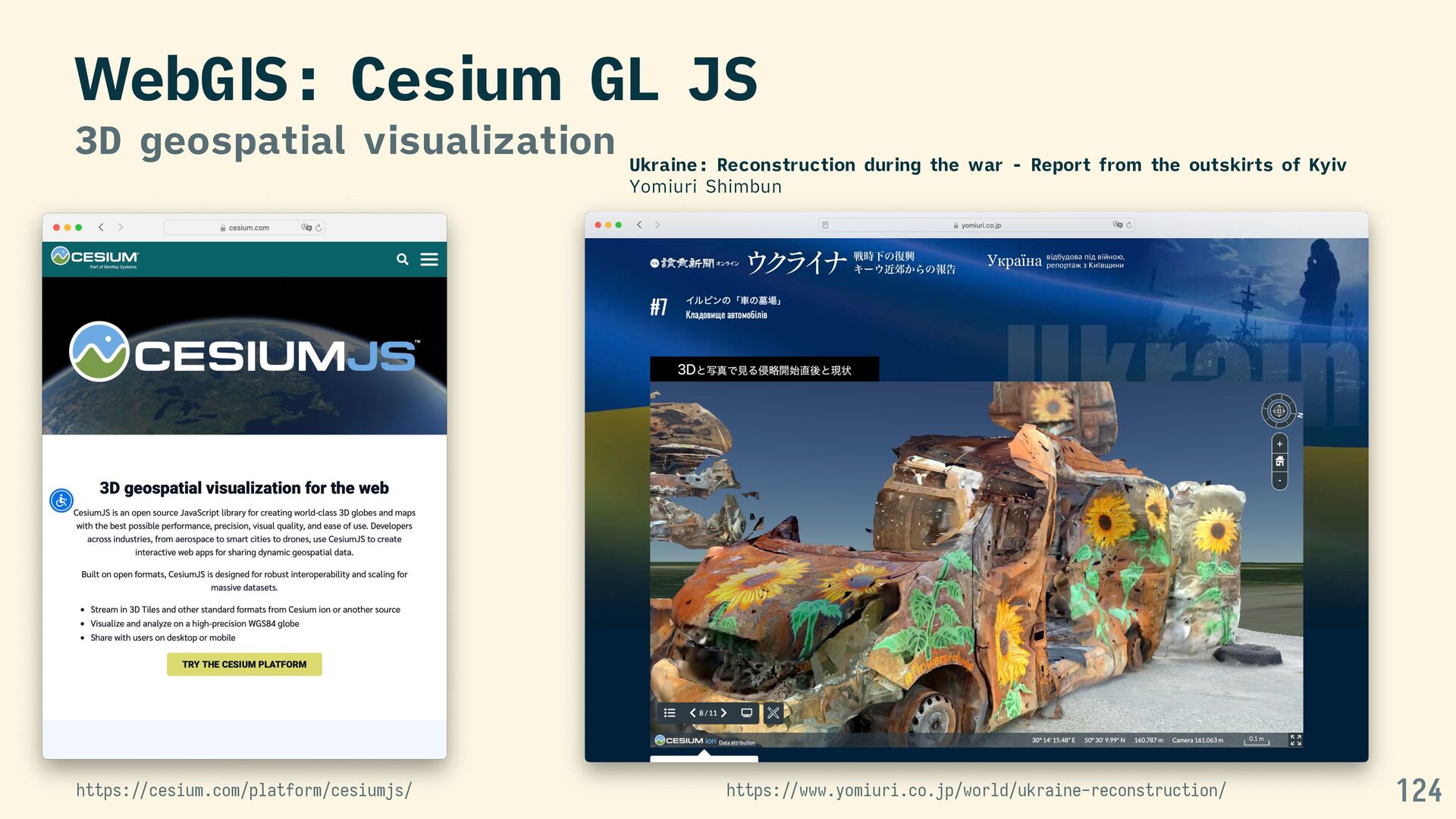Viewport: 1456px width, 819px height.
Task: Go to previous story slide arrow
Action: (692, 713)
